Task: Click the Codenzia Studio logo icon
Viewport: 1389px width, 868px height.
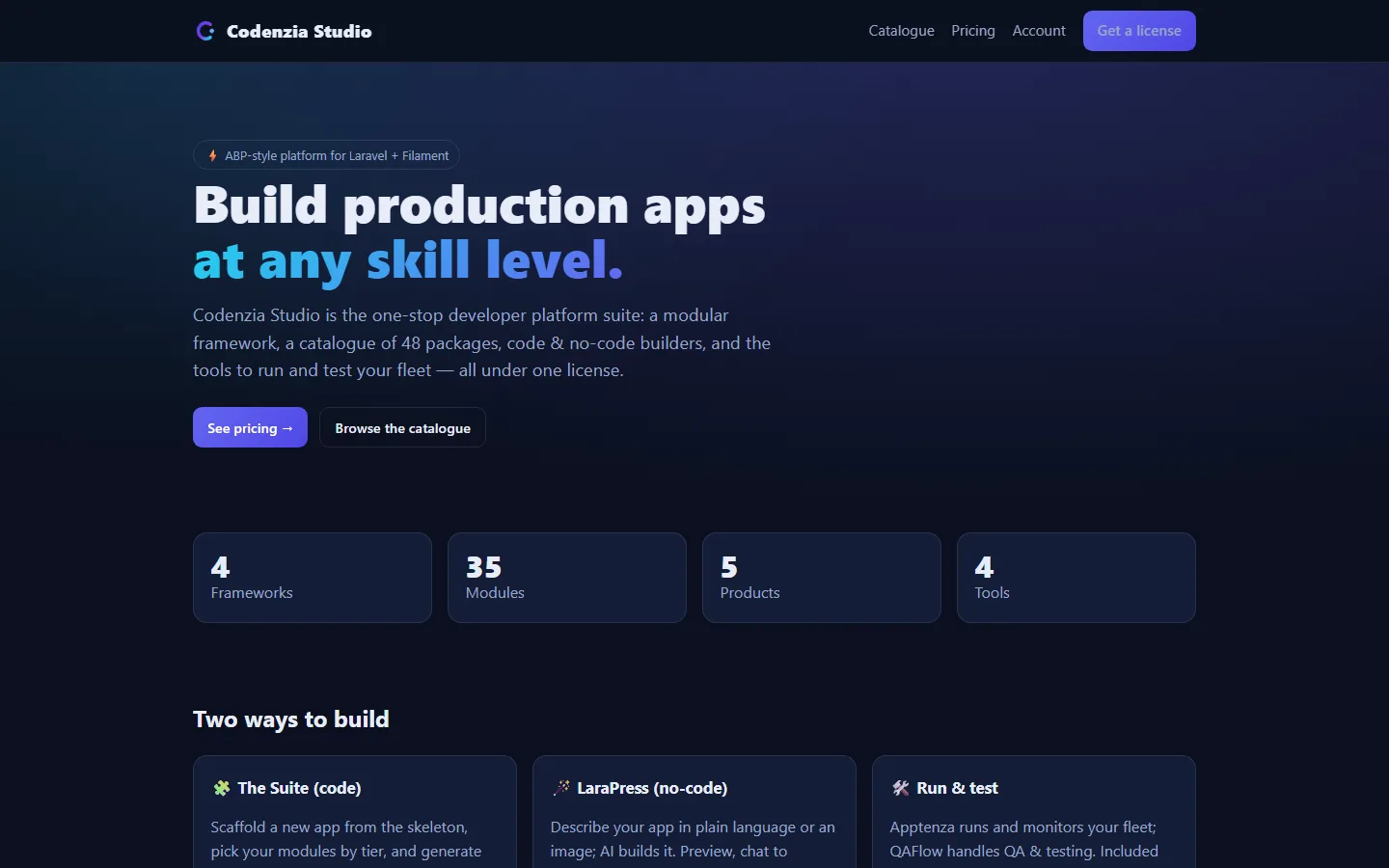Action: (x=204, y=31)
